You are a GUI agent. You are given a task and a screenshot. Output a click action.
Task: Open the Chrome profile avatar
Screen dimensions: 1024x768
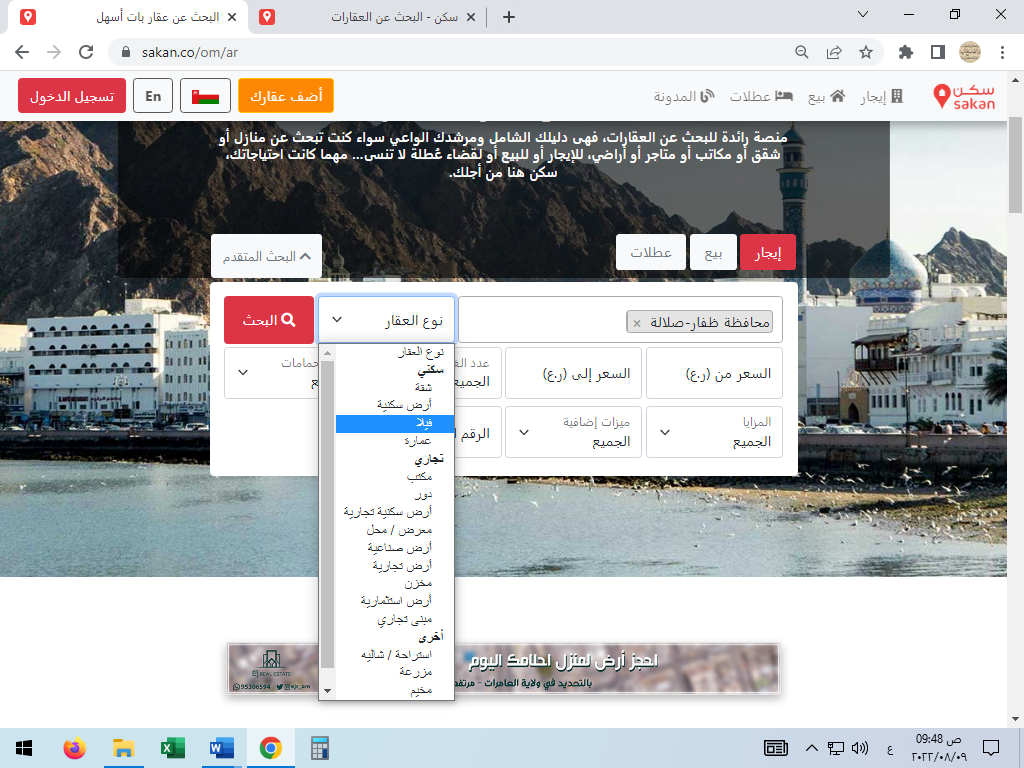(x=970, y=52)
